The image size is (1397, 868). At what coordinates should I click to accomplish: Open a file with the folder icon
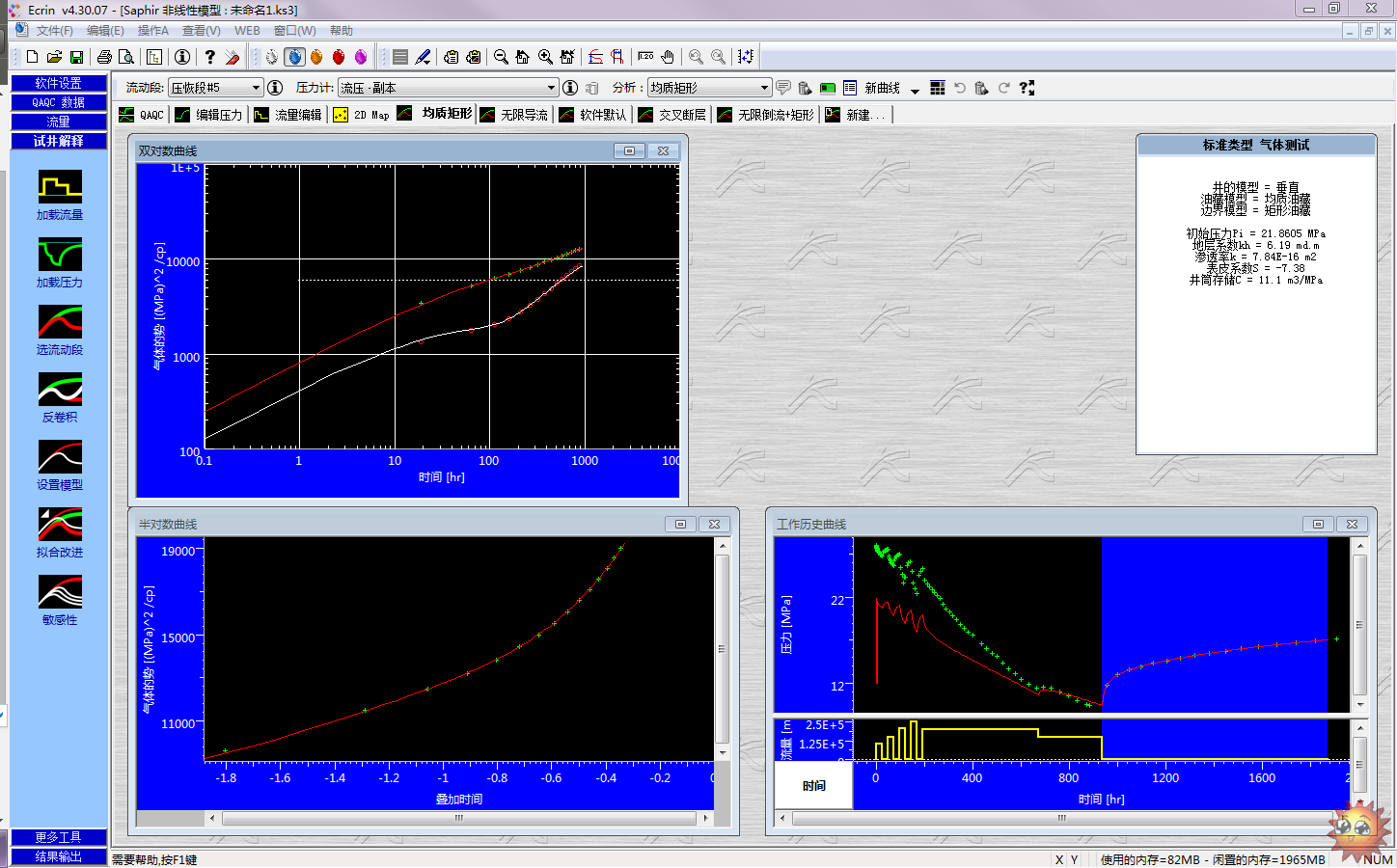pyautogui.click(x=54, y=57)
